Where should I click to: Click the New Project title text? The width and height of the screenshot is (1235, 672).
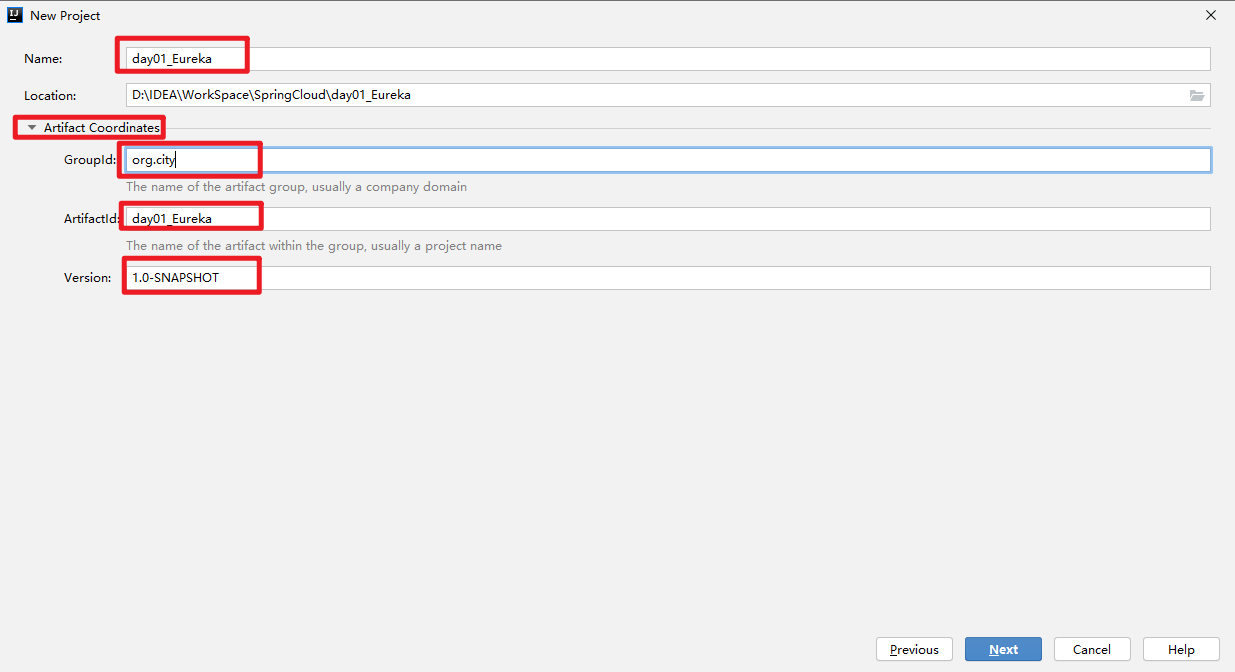(x=65, y=16)
